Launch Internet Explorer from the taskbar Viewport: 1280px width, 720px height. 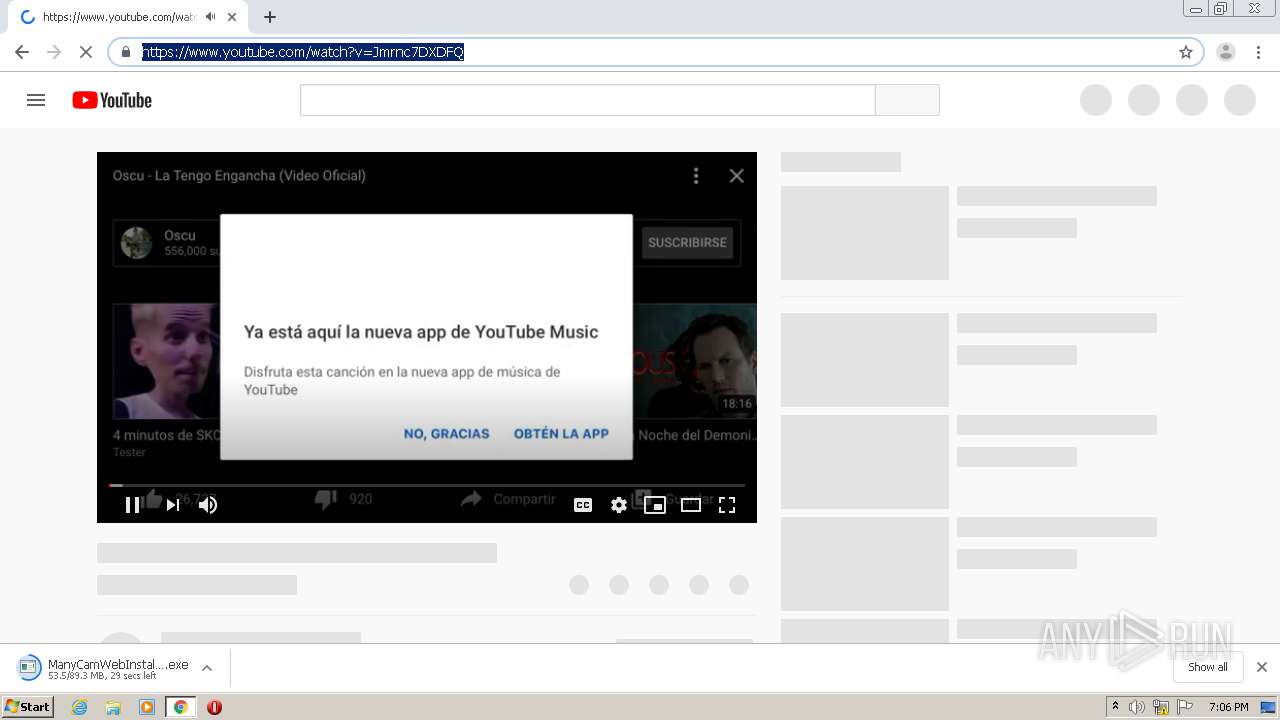[80, 707]
